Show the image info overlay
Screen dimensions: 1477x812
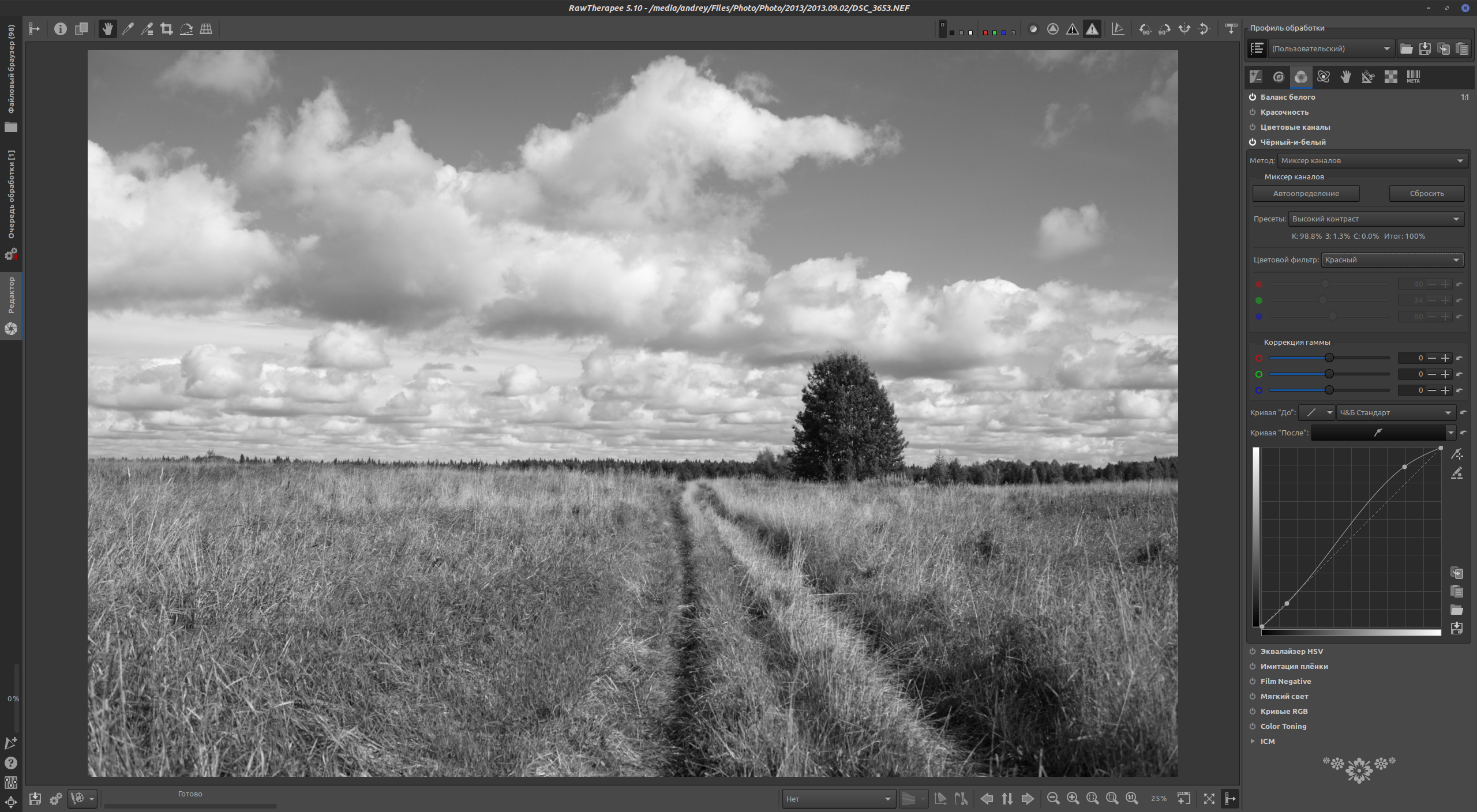[61, 29]
